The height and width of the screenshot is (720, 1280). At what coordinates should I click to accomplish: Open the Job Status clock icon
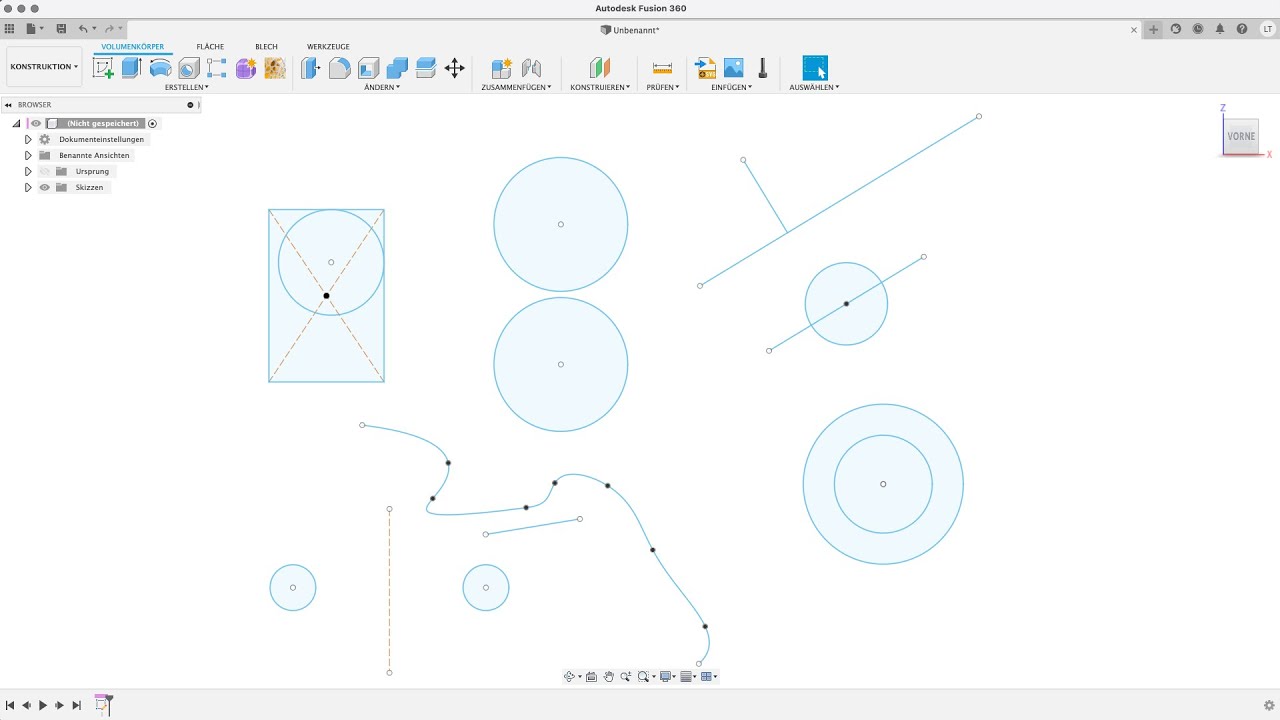(1198, 29)
